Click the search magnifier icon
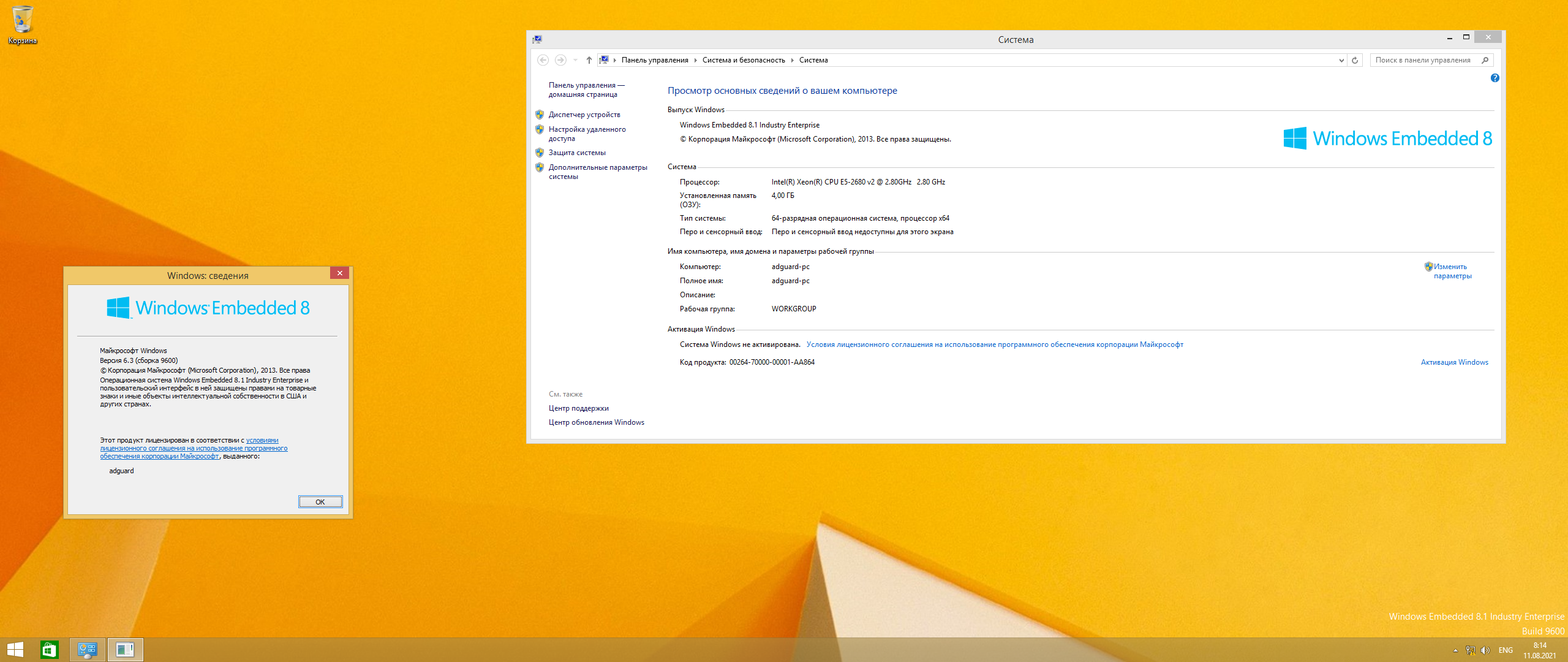Screen dimensions: 1568x662 [1485, 60]
